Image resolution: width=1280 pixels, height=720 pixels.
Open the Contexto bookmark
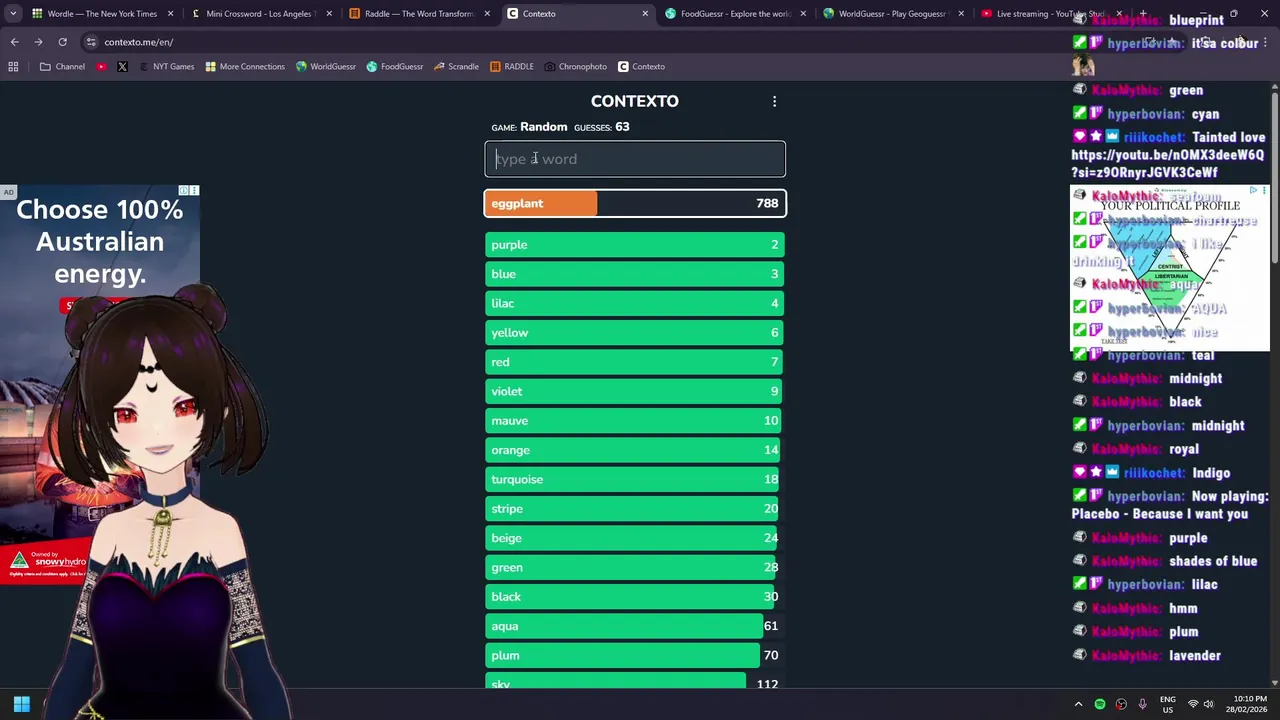[x=641, y=66]
